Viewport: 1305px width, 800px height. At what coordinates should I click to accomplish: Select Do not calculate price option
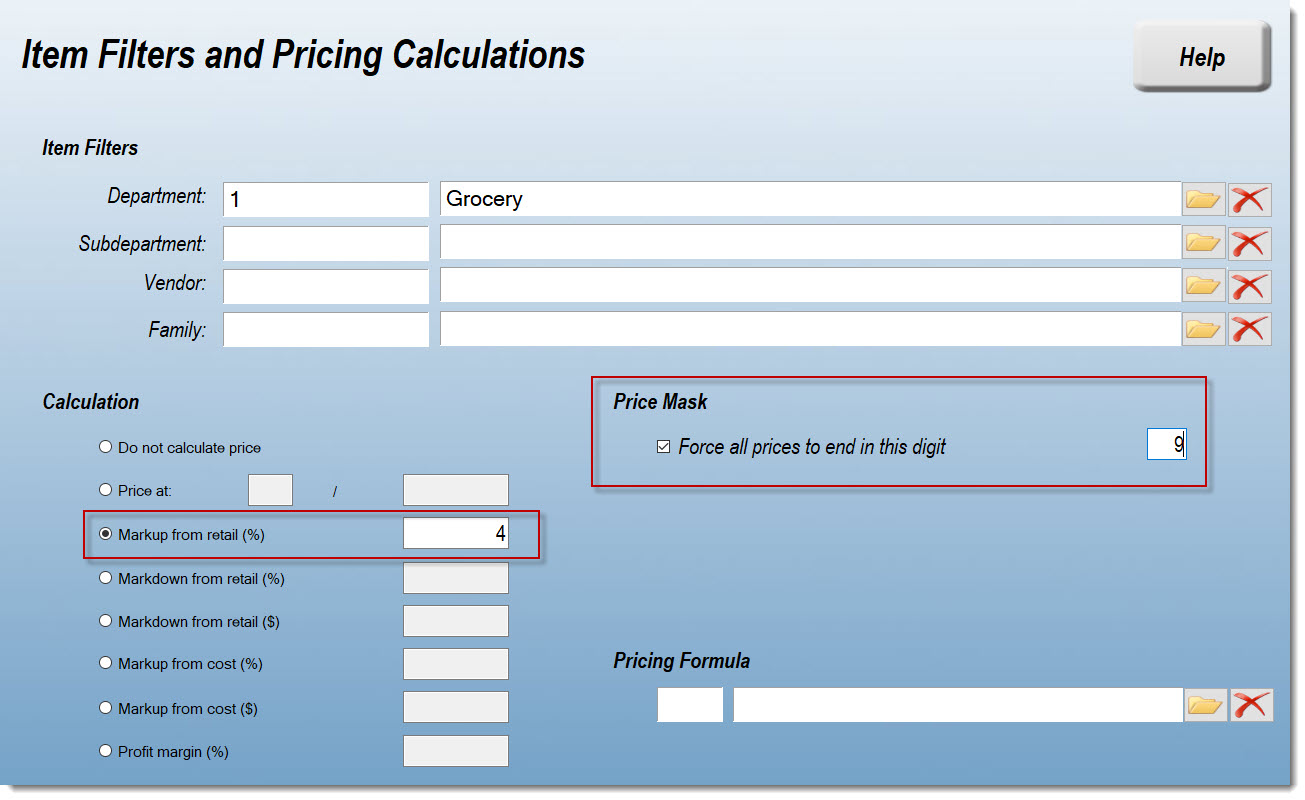[106, 447]
